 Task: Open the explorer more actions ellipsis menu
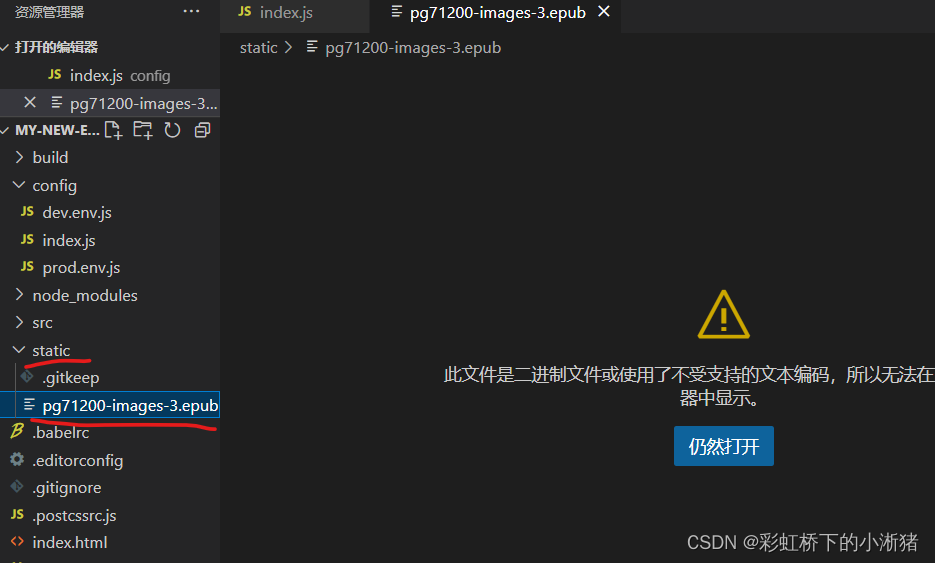click(191, 11)
